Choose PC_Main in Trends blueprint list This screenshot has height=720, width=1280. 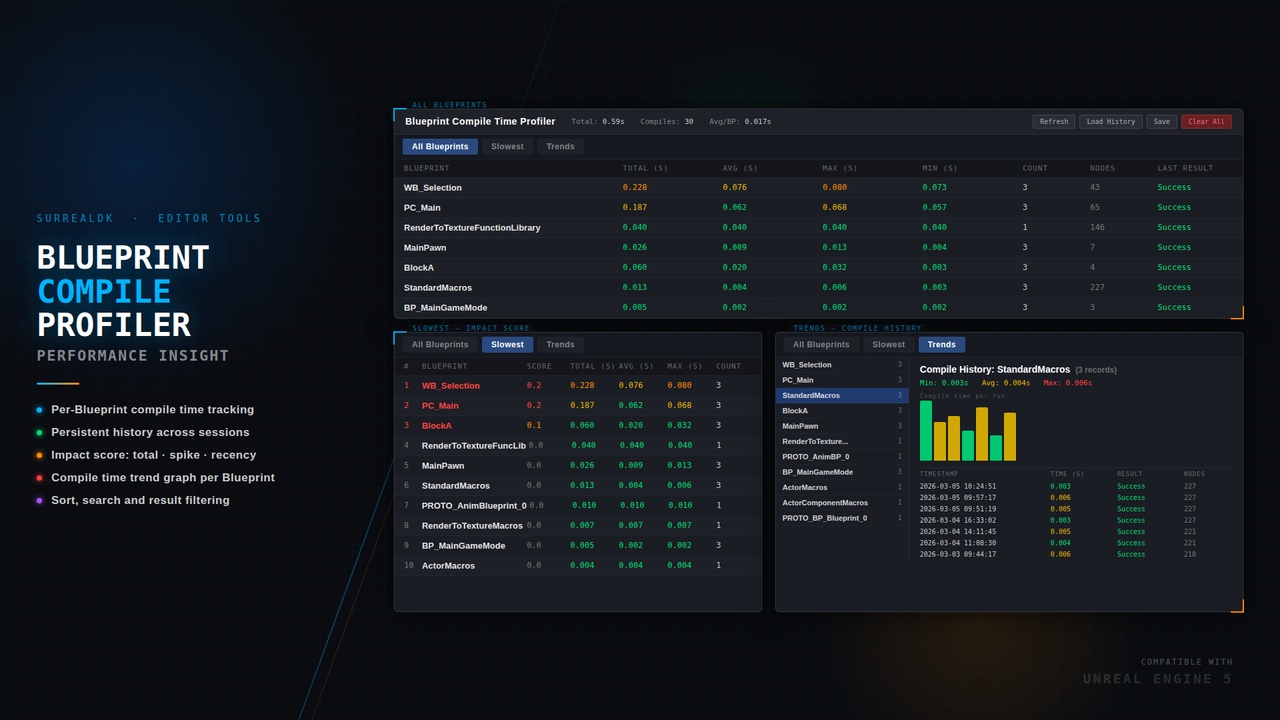[842, 380]
